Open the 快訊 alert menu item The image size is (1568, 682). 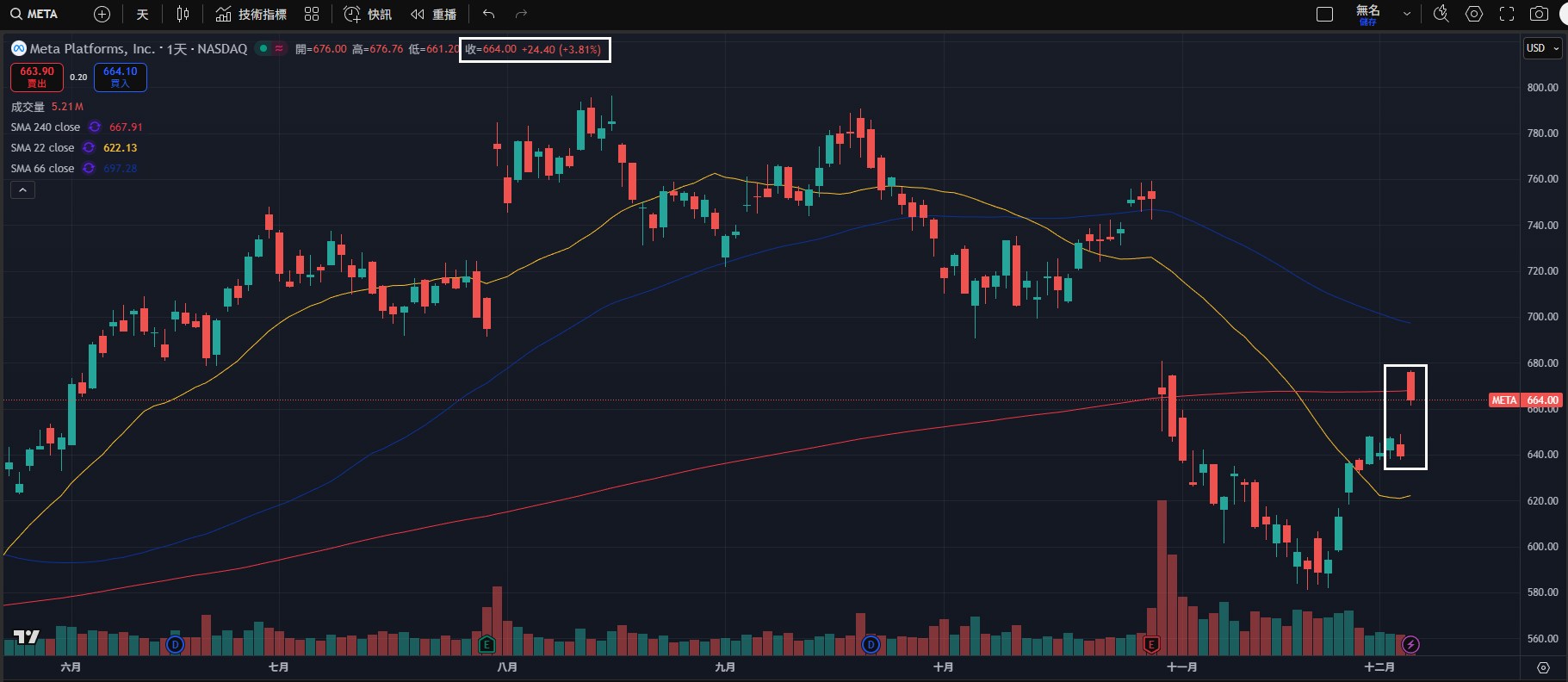click(x=368, y=14)
